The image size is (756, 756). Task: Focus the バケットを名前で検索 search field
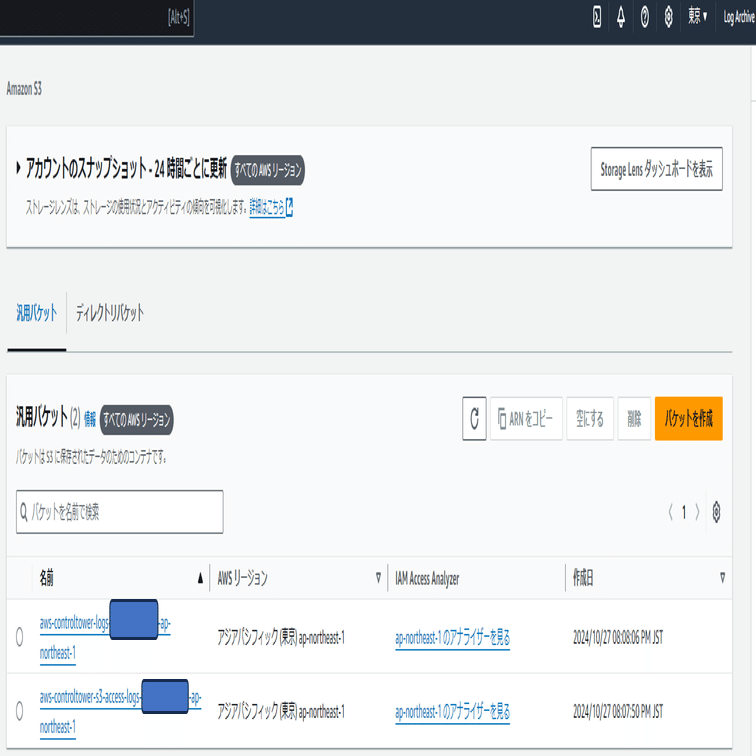(120, 512)
